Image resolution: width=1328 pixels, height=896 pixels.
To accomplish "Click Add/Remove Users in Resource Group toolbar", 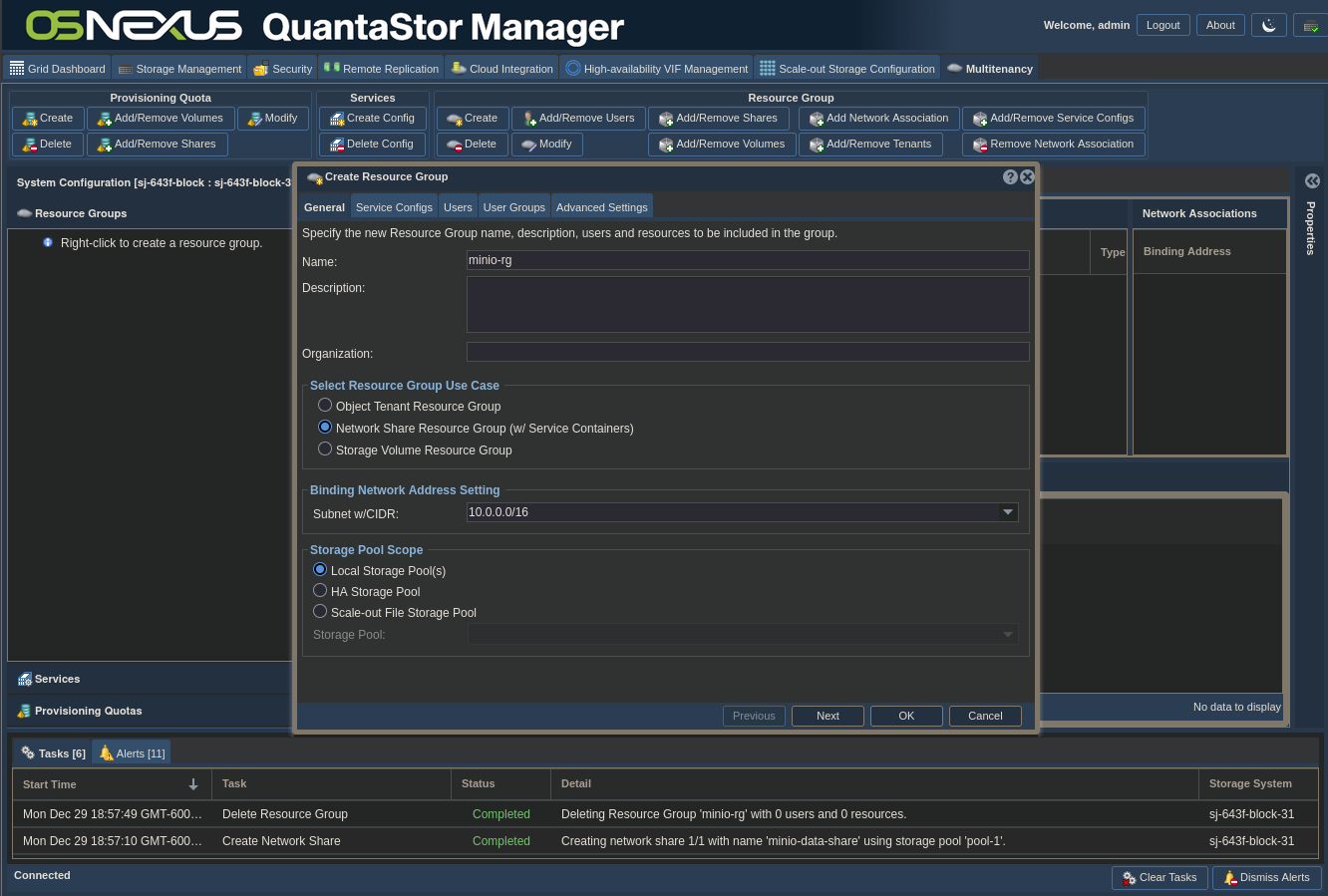I will click(x=578, y=119).
